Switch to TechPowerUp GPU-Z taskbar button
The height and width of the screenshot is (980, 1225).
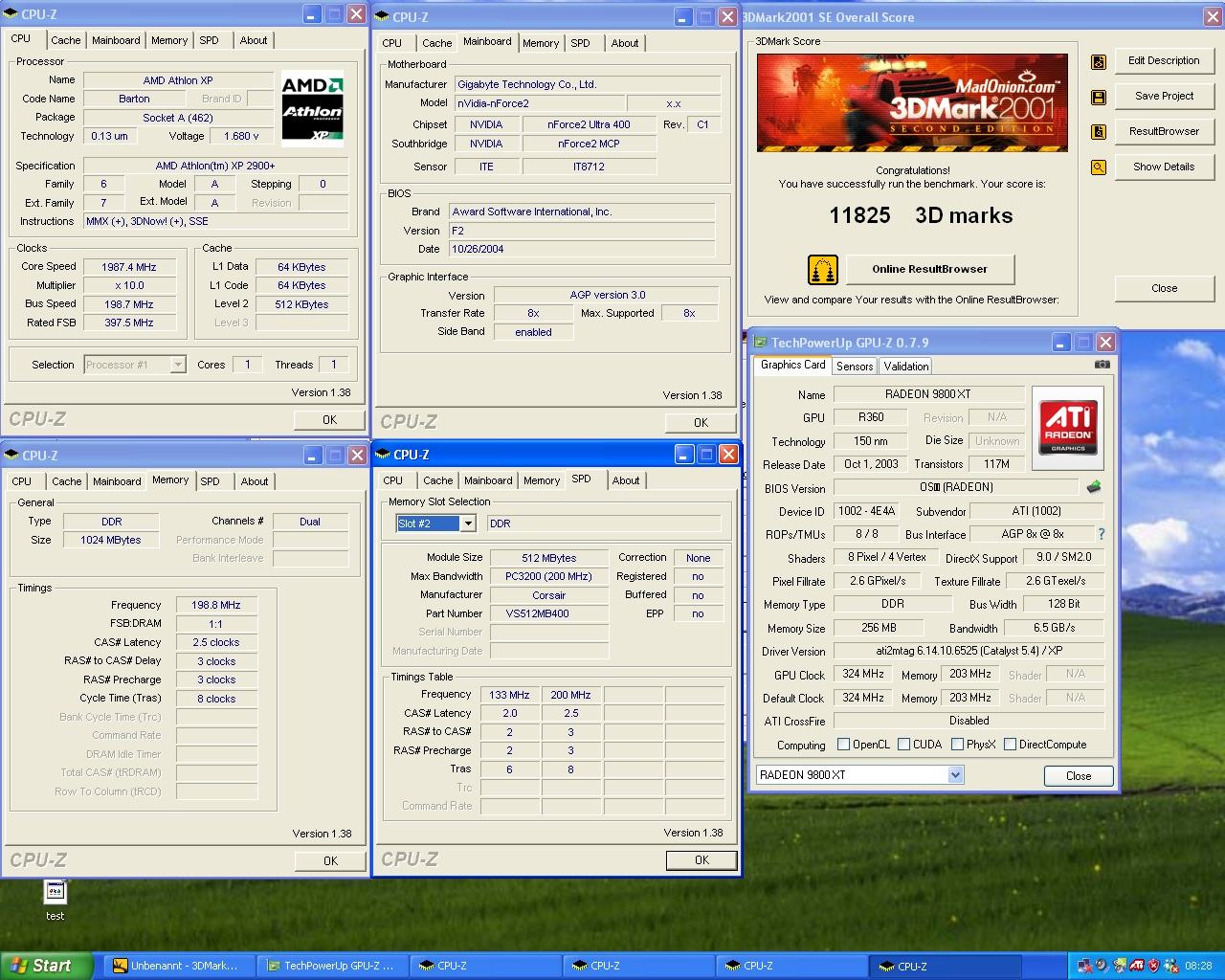coord(332,966)
